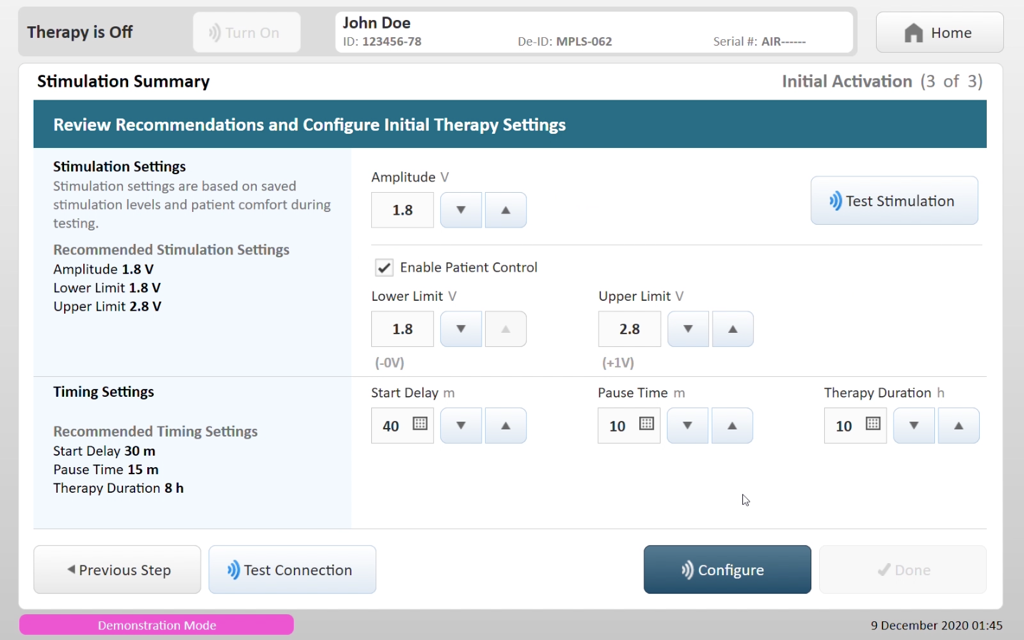Click the disabled Lower Limit increase arrow
The image size is (1024, 640).
[505, 329]
